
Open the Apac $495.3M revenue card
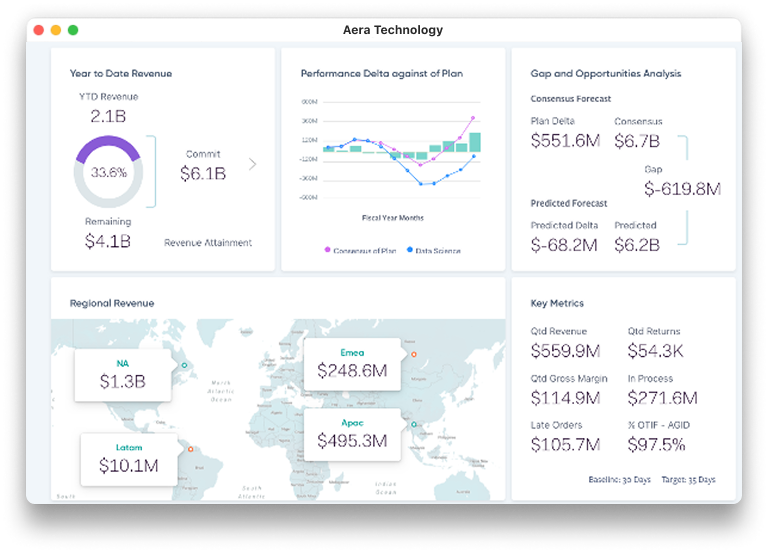point(352,434)
